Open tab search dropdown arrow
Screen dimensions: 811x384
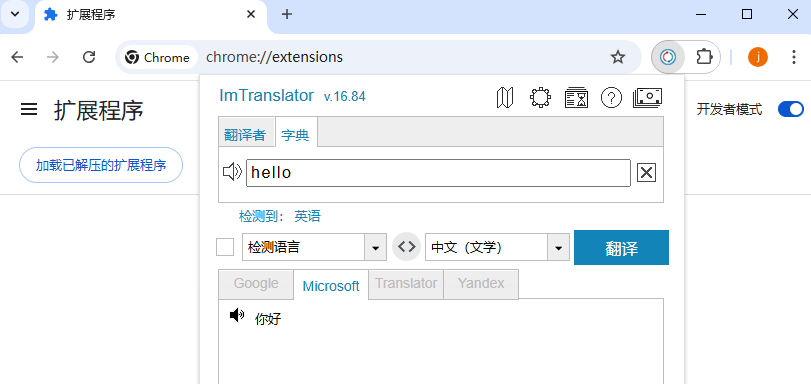pyautogui.click(x=14, y=14)
